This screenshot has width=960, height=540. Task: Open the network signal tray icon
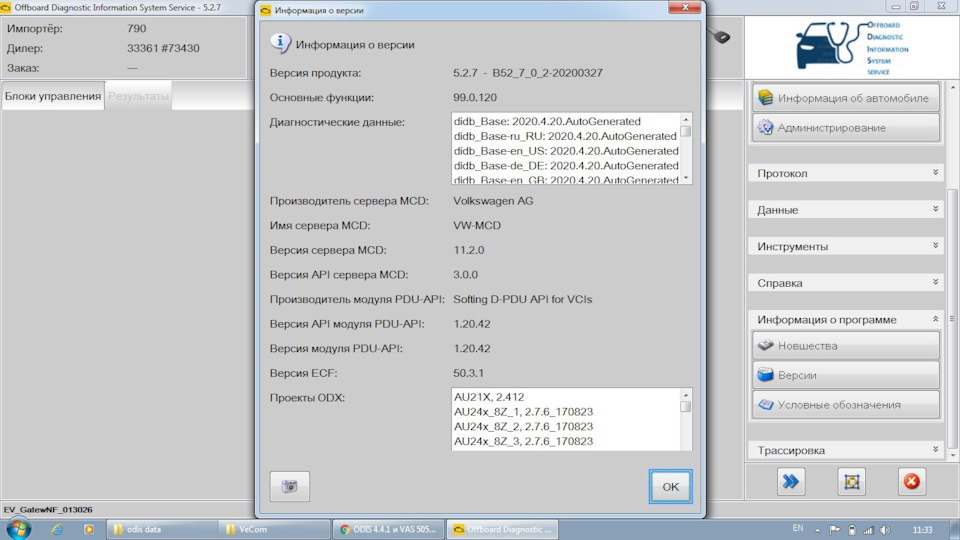(868, 530)
